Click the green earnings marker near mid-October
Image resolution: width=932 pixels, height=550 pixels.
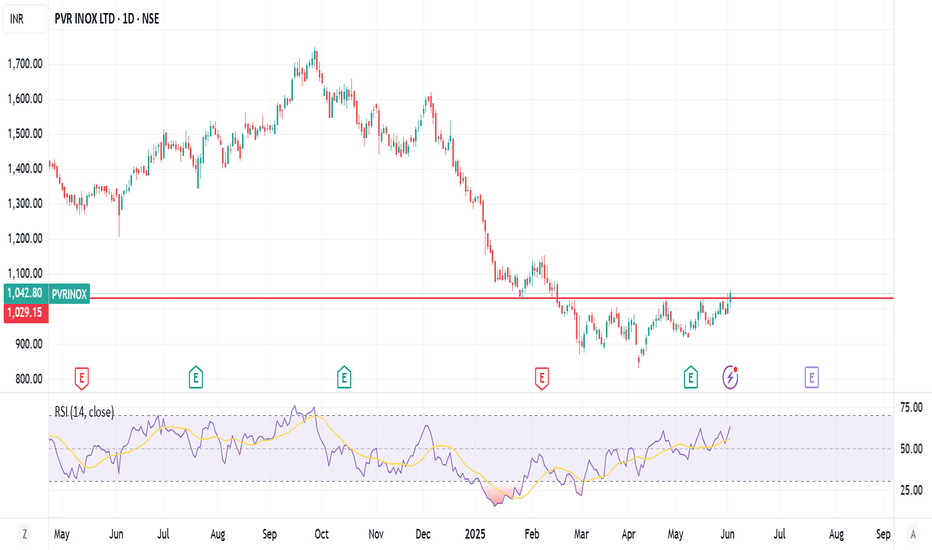344,377
